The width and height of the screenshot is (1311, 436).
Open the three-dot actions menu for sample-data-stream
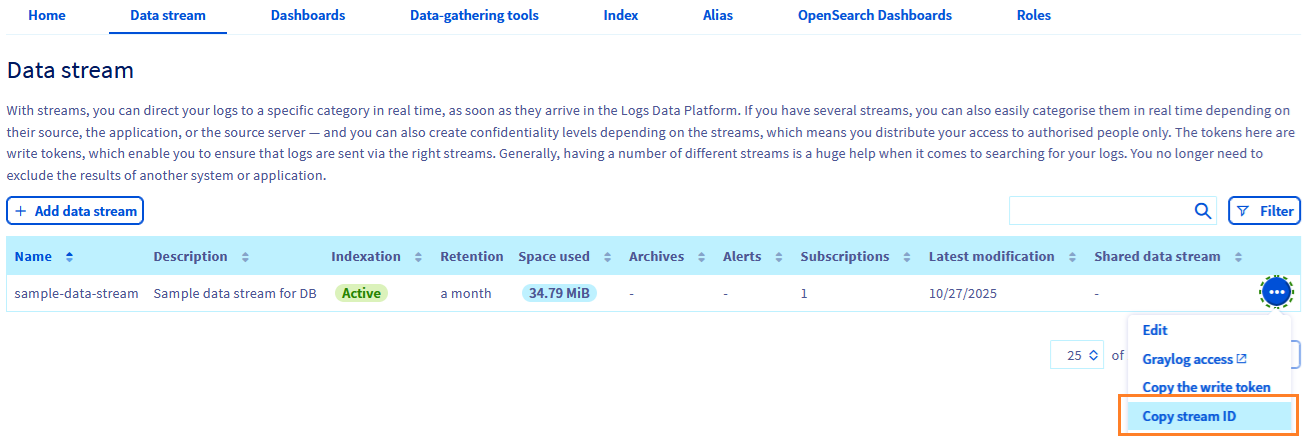(1276, 292)
